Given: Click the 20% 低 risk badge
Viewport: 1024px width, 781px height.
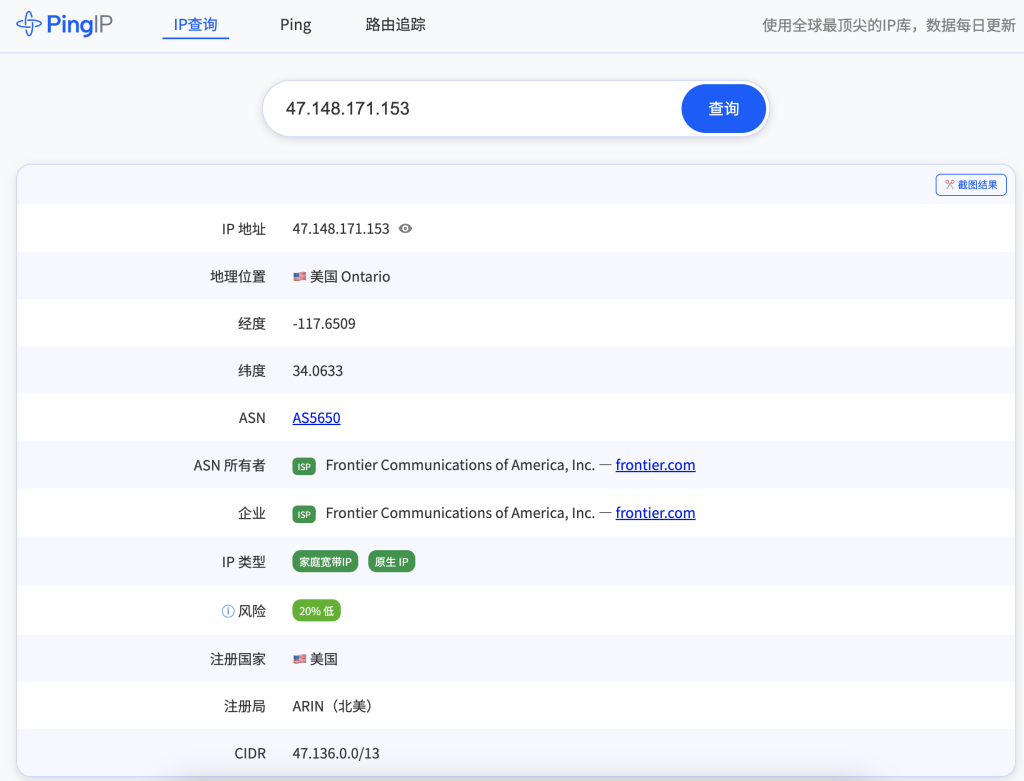Looking at the screenshot, I should [x=316, y=611].
